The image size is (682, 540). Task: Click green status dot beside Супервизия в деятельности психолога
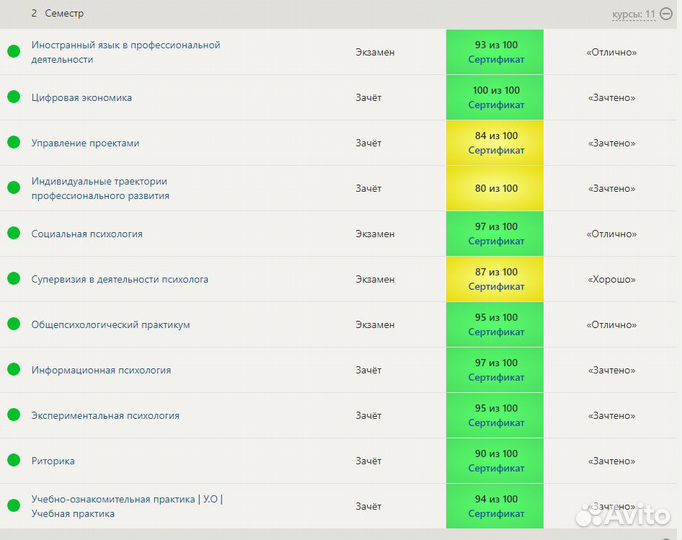pyautogui.click(x=14, y=279)
